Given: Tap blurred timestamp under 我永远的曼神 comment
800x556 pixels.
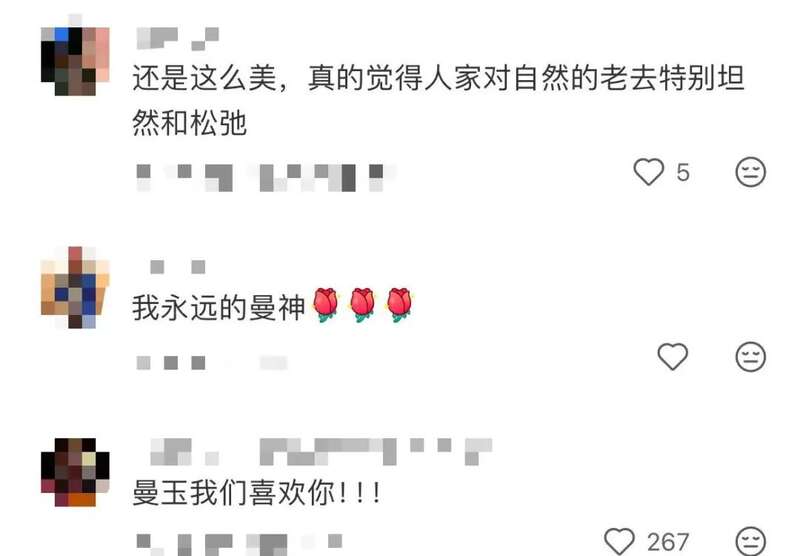Looking at the screenshot, I should tap(212, 363).
